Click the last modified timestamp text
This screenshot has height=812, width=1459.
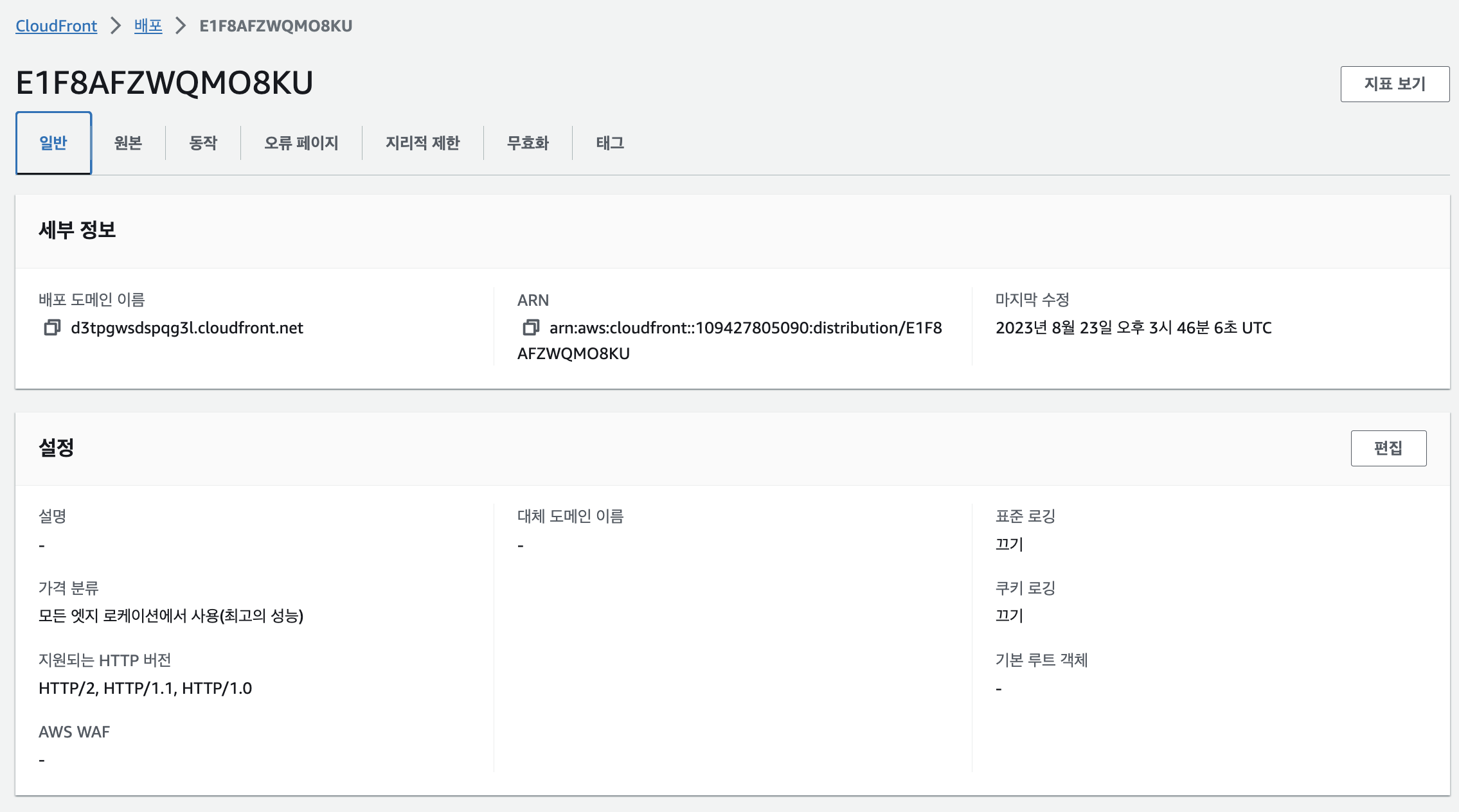(1133, 328)
